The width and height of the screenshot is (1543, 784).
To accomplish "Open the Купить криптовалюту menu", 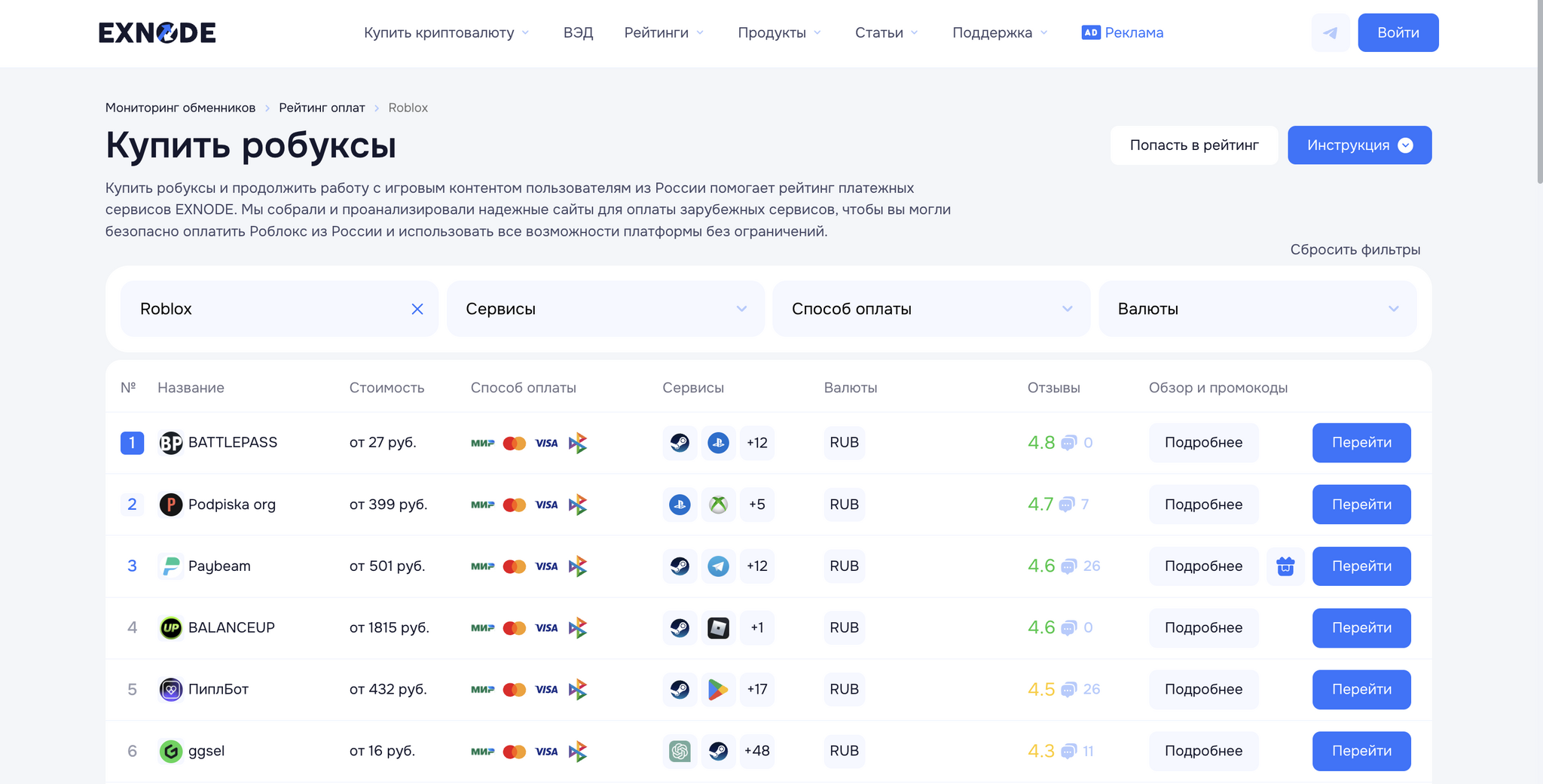I will pyautogui.click(x=446, y=33).
